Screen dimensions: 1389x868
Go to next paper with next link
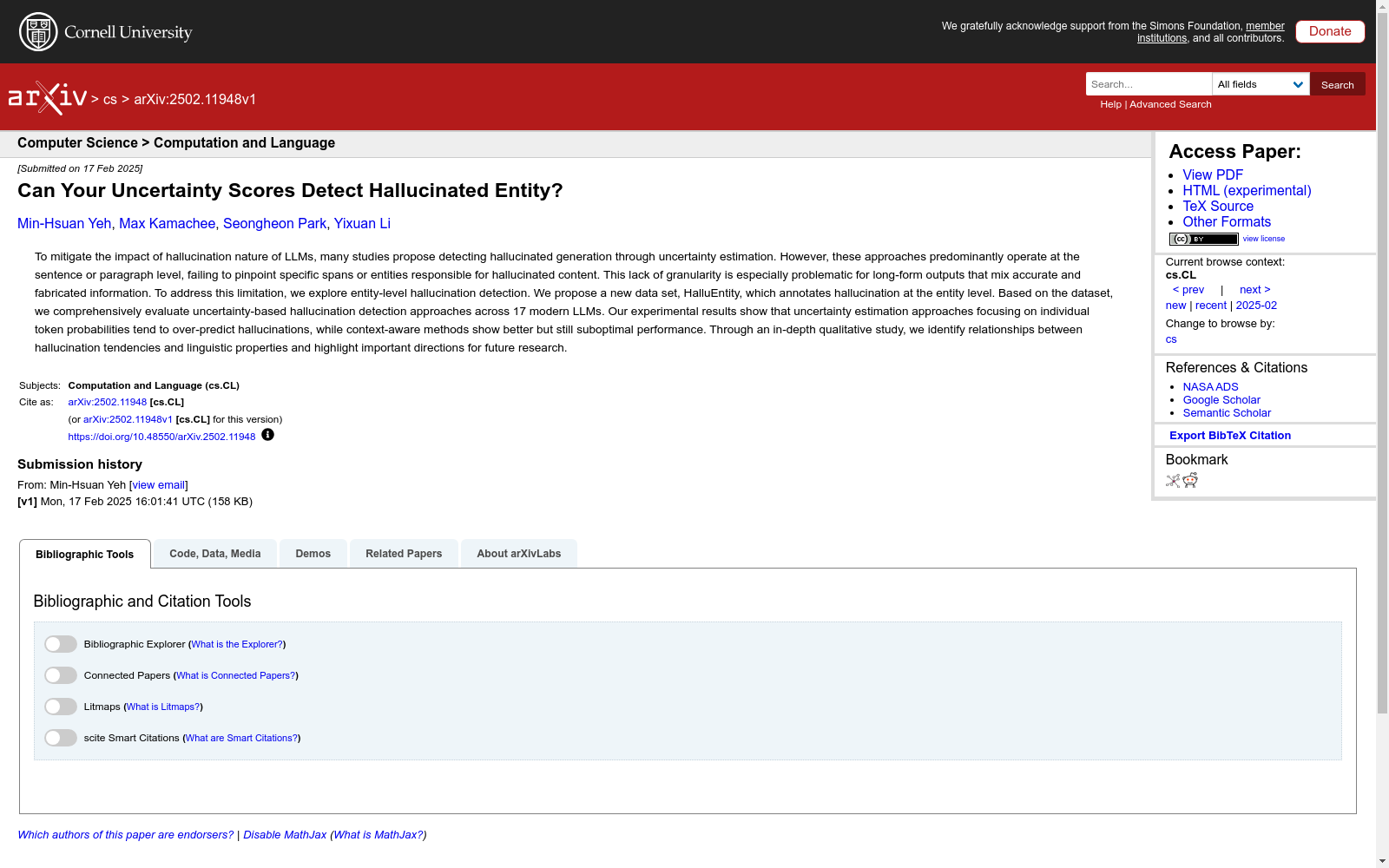point(1255,290)
